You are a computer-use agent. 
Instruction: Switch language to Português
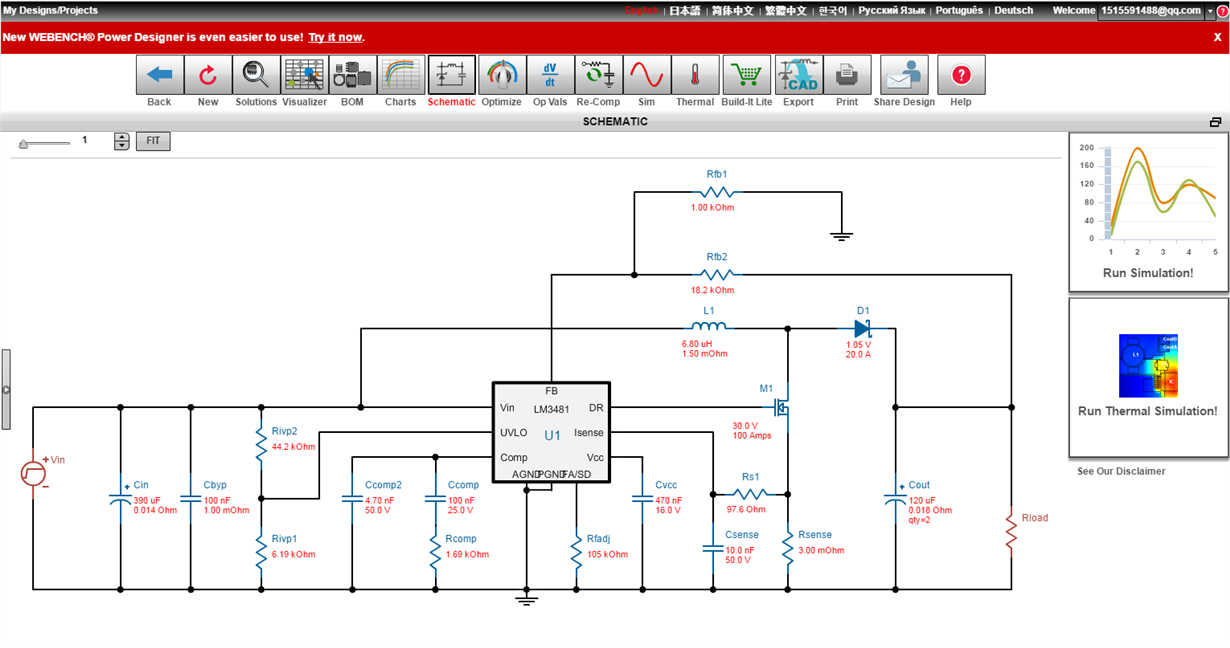tap(960, 10)
